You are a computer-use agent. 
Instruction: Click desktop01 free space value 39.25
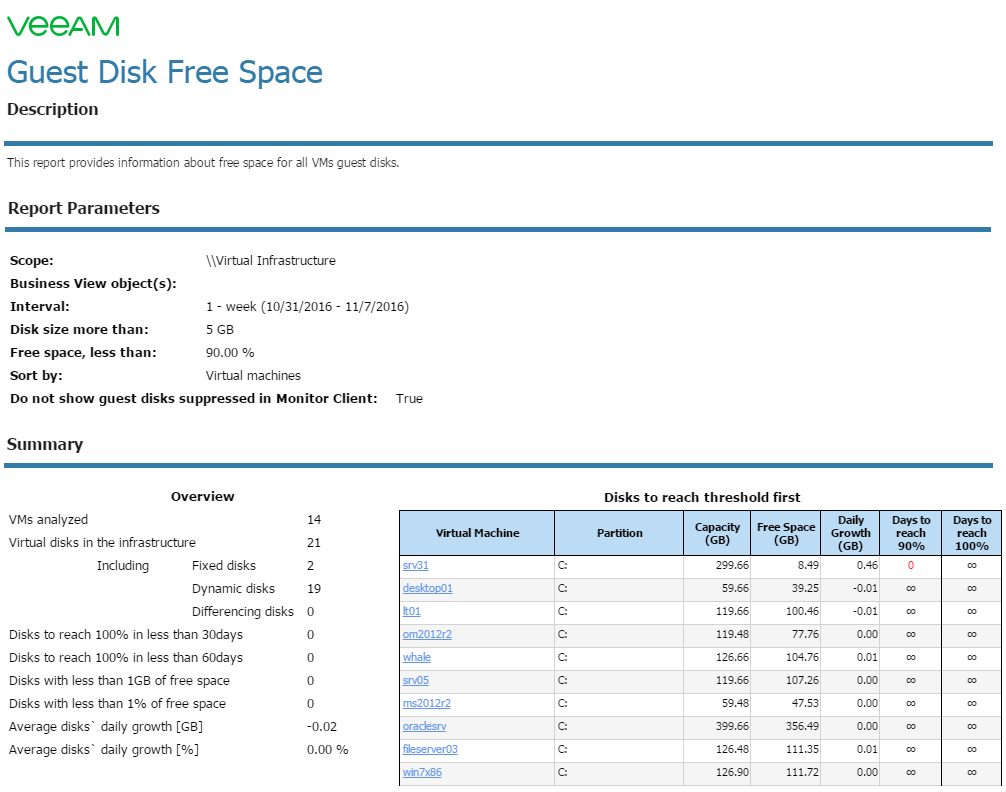[805, 589]
